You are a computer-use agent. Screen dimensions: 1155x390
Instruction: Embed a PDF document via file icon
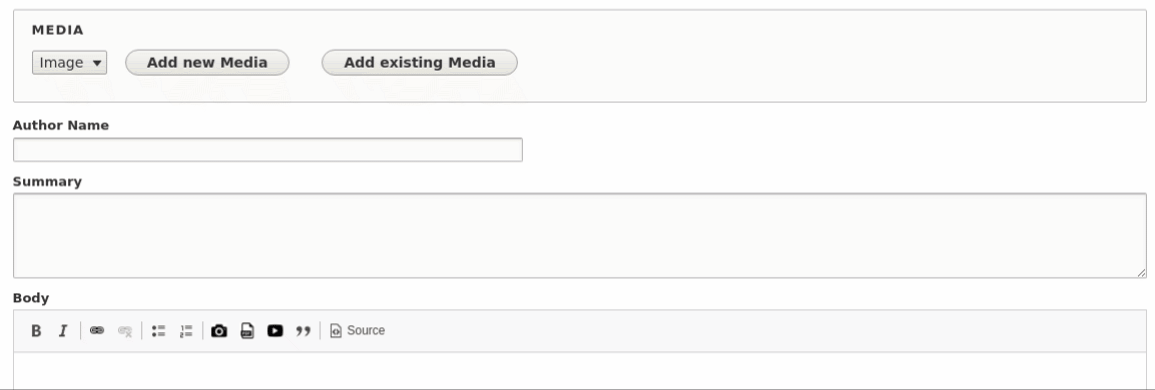[248, 331]
